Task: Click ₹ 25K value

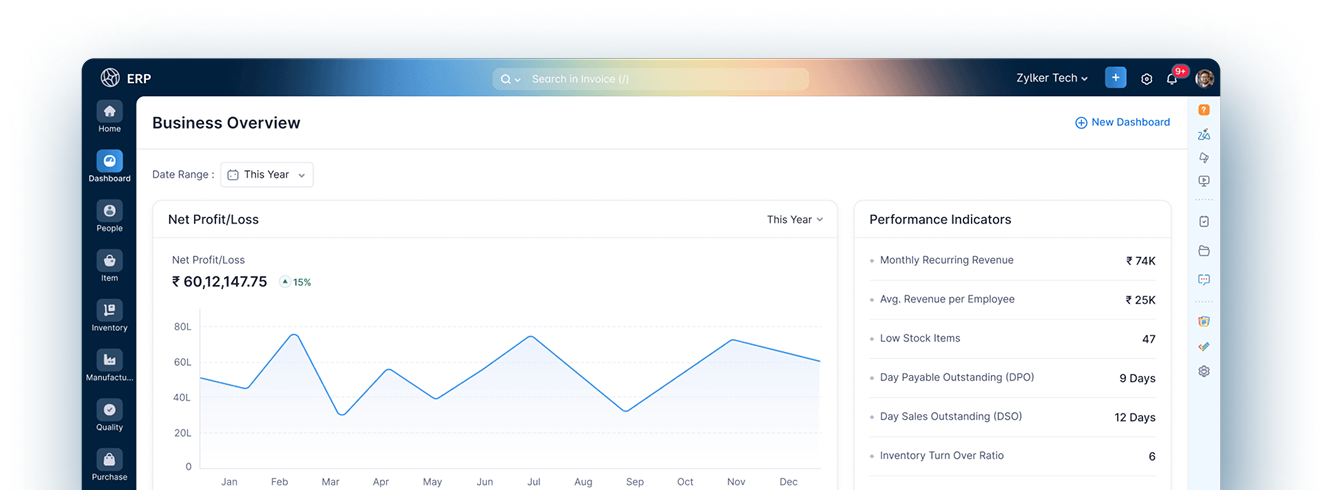Action: tap(1141, 300)
